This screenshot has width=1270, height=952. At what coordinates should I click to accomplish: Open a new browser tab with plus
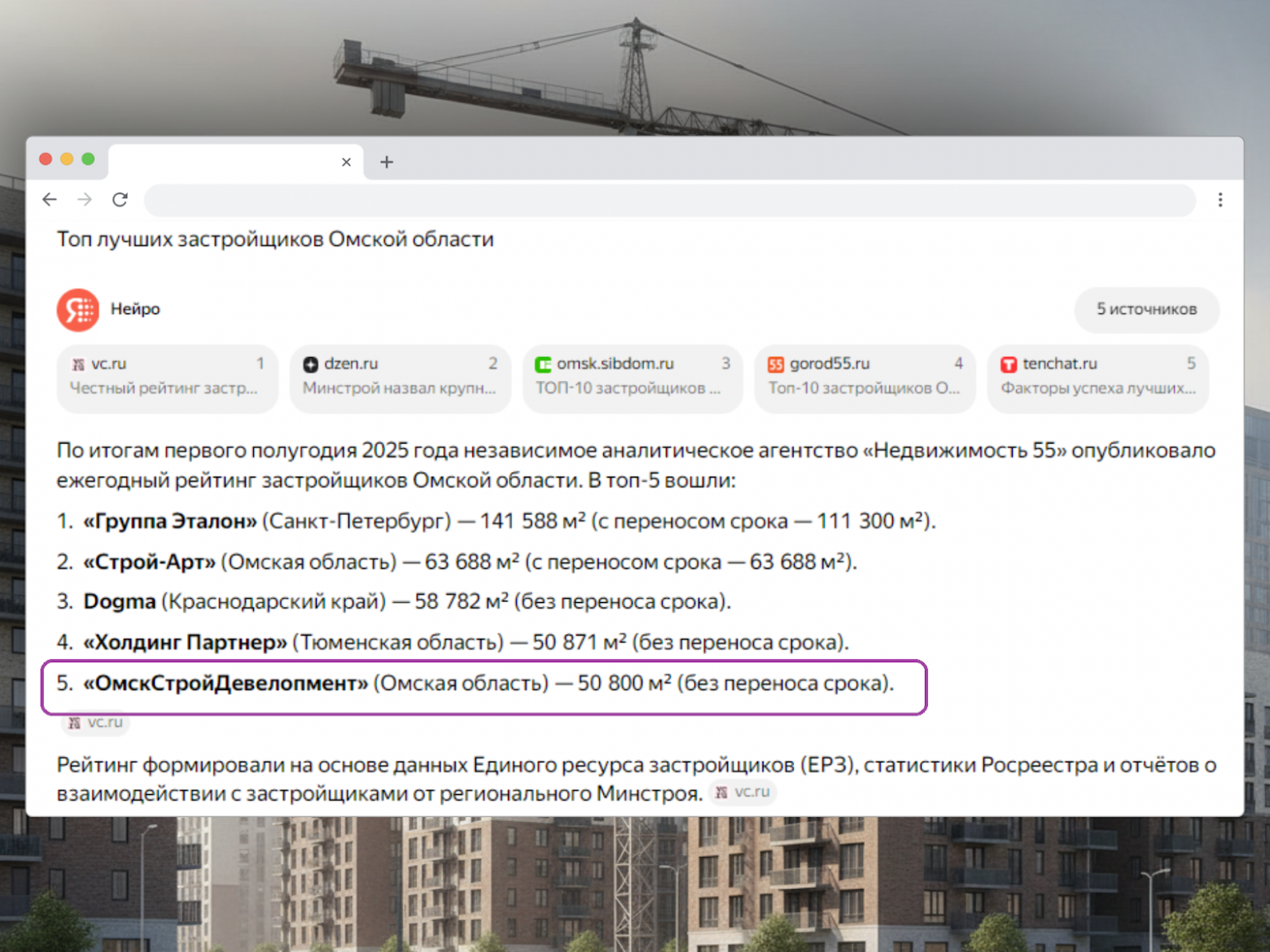[x=387, y=162]
